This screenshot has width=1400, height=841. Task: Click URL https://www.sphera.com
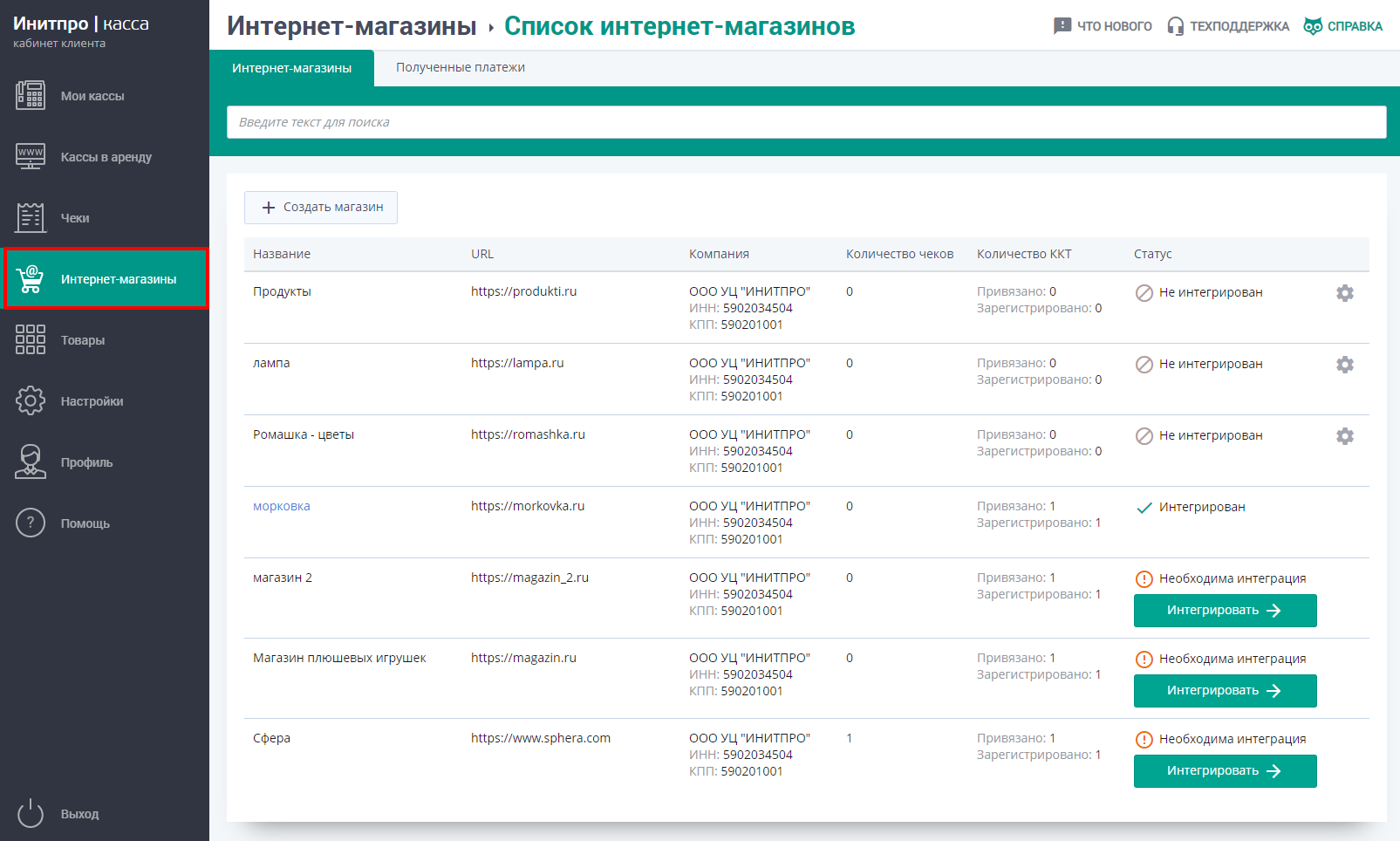pyautogui.click(x=541, y=738)
